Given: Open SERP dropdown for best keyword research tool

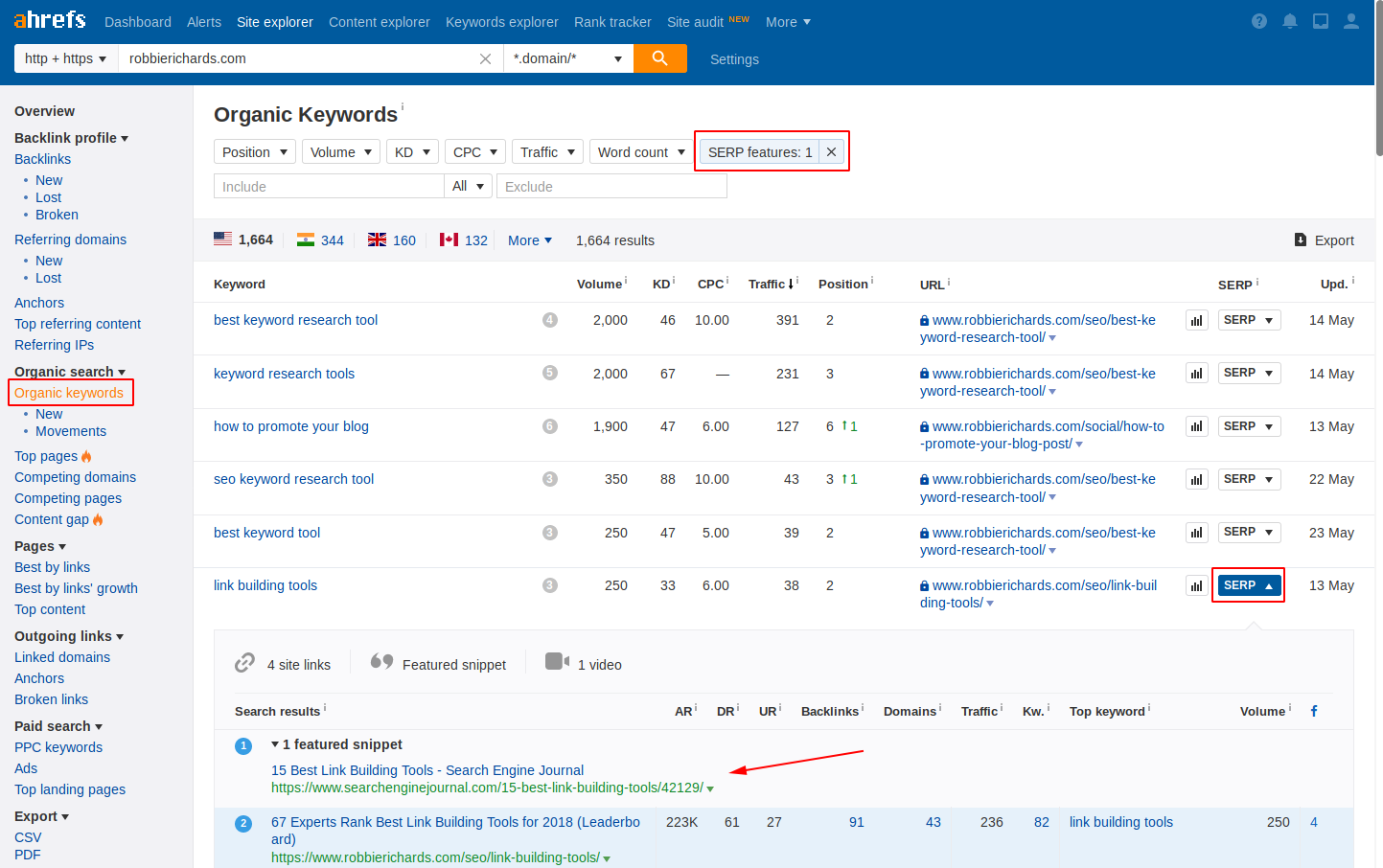Looking at the screenshot, I should pyautogui.click(x=1249, y=320).
